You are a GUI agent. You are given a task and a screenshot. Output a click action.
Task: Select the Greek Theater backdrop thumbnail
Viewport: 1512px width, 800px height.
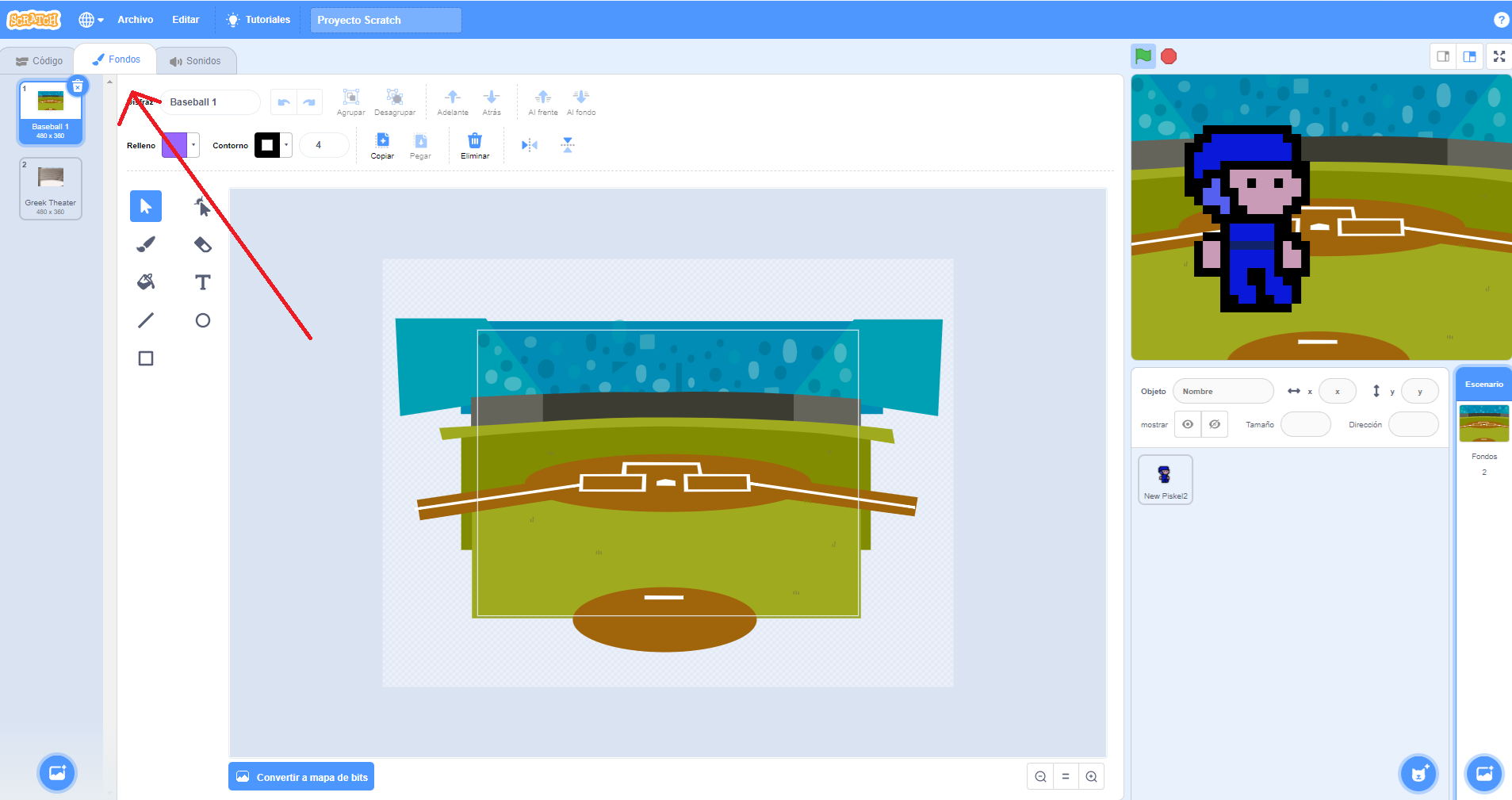pos(51,189)
